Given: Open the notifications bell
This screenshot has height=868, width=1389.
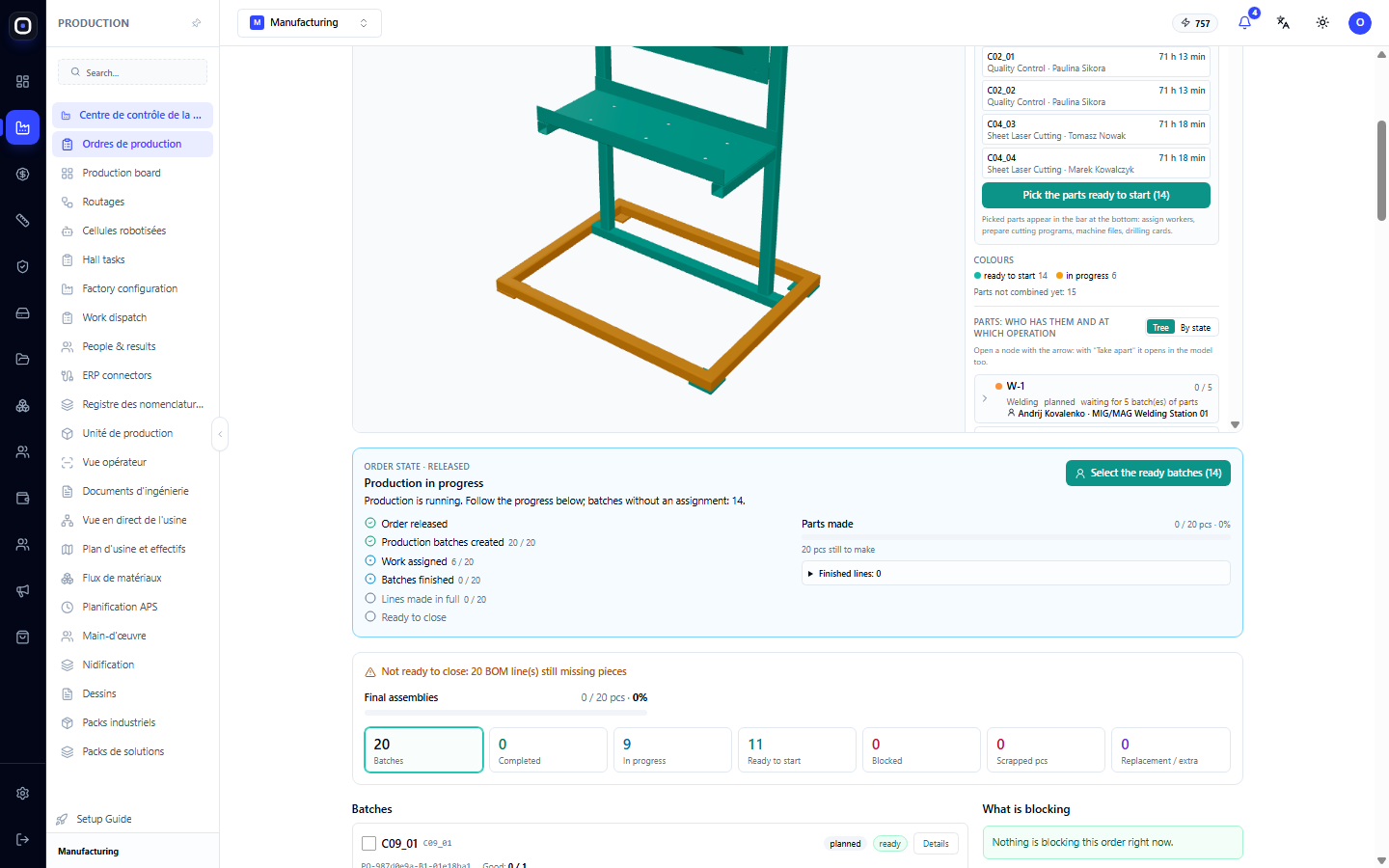Looking at the screenshot, I should [x=1245, y=22].
